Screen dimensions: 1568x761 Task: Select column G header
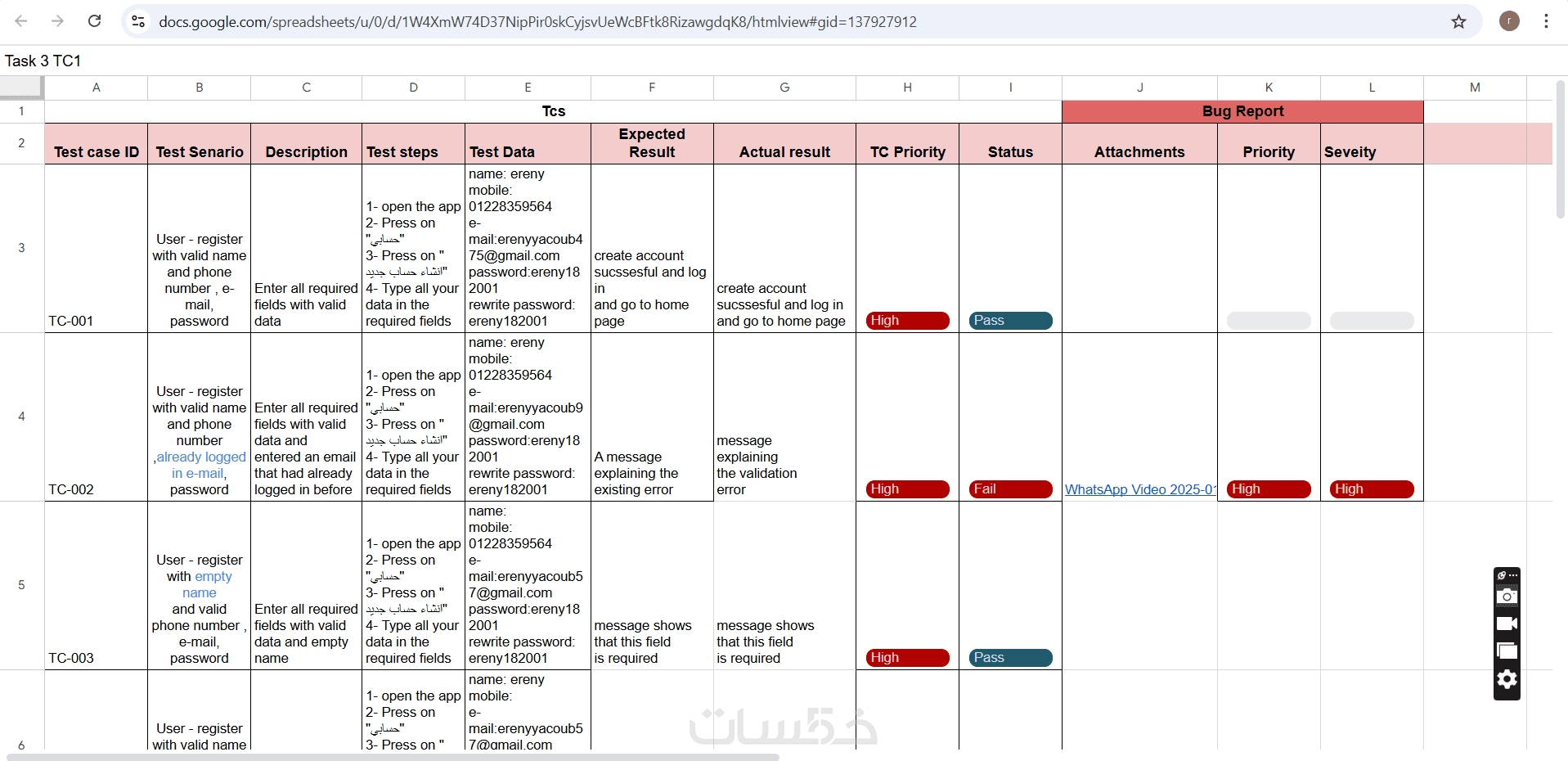(785, 88)
